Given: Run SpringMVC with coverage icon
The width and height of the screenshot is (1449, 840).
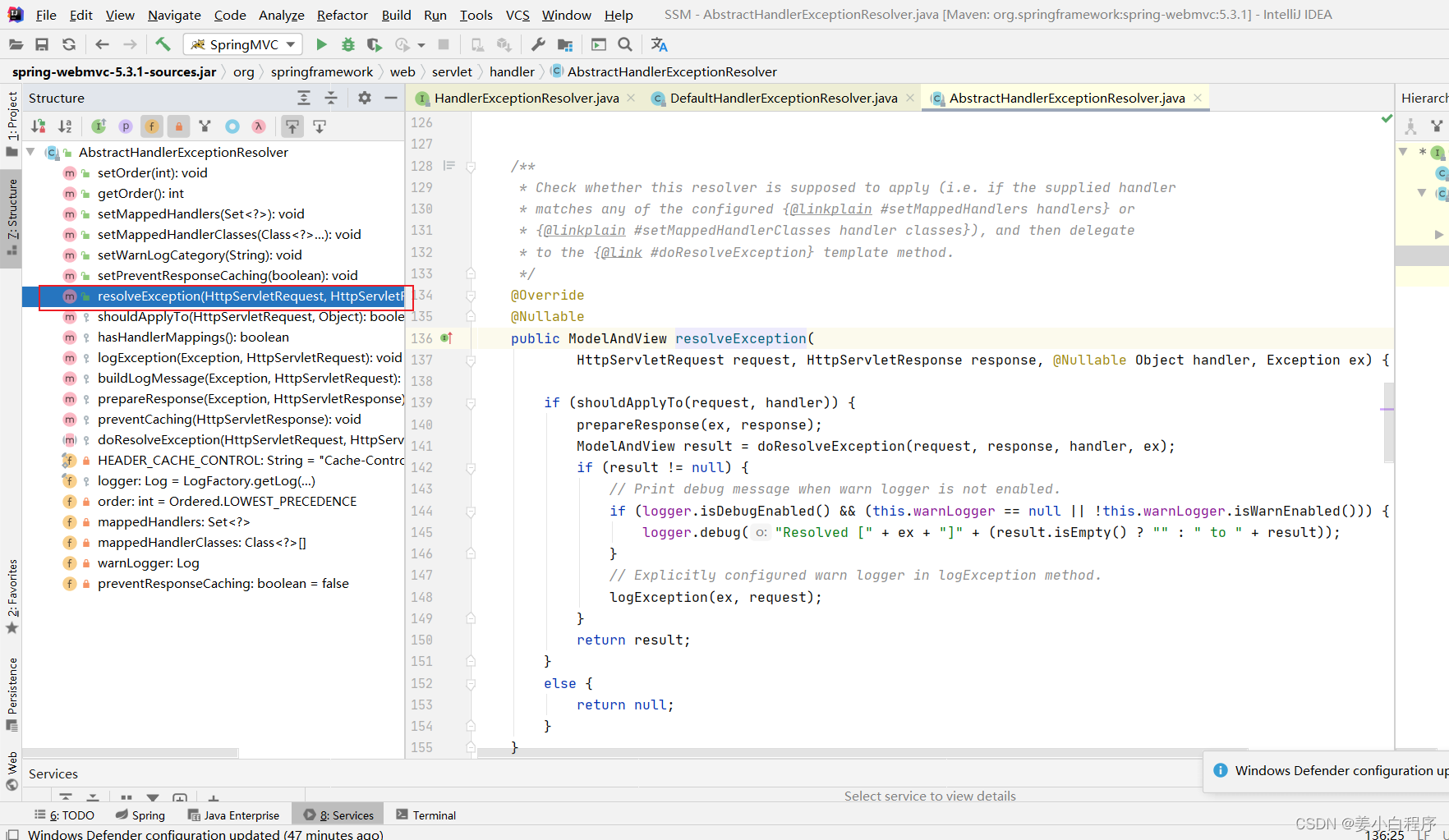Looking at the screenshot, I should coord(375,44).
